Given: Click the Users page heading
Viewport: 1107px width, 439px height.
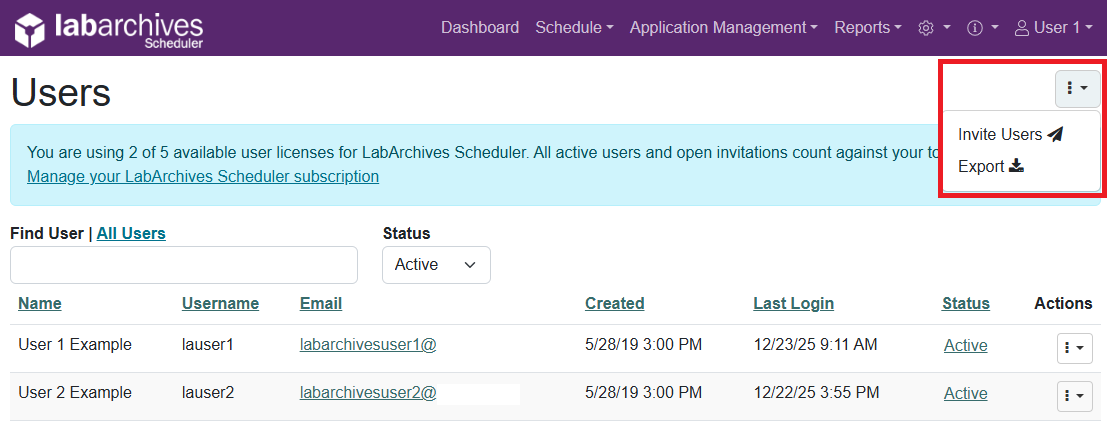Looking at the screenshot, I should (61, 92).
